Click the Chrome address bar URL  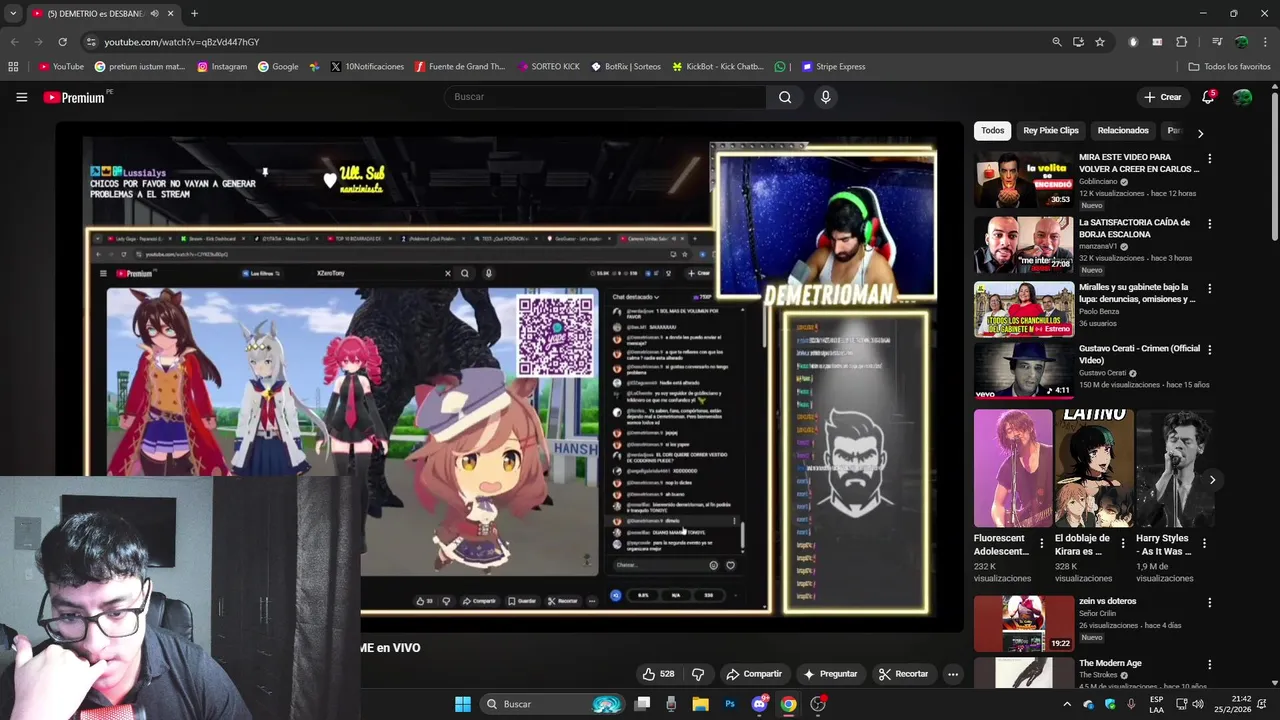coord(181,42)
